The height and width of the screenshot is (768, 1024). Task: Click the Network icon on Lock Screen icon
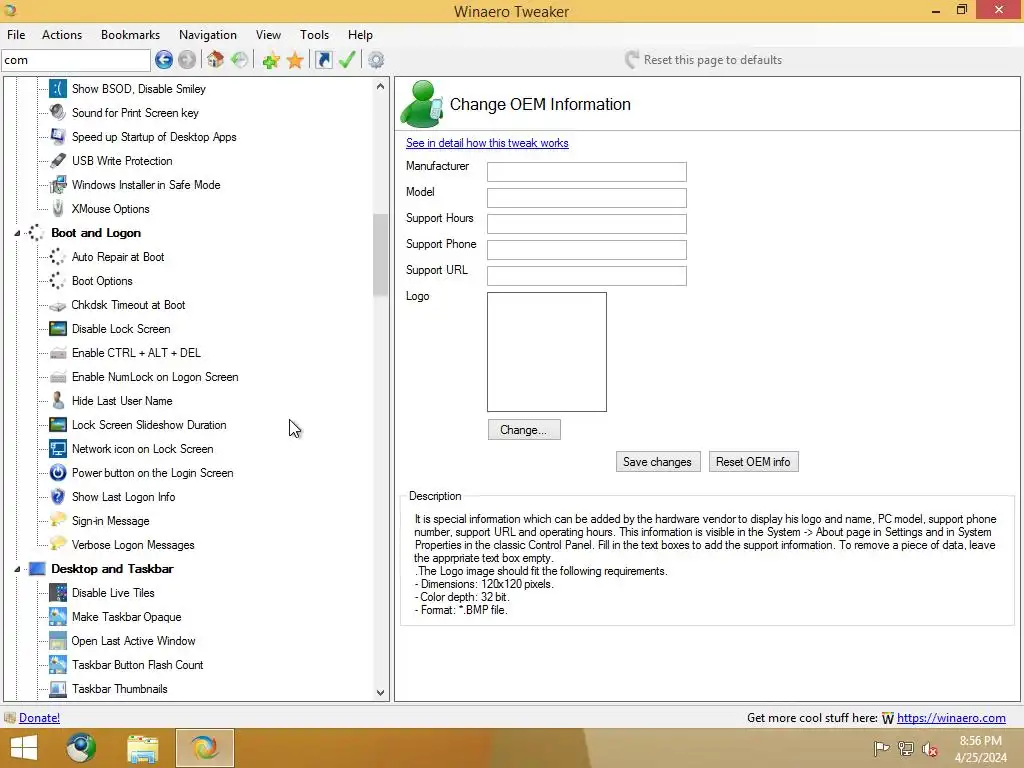tap(58, 449)
